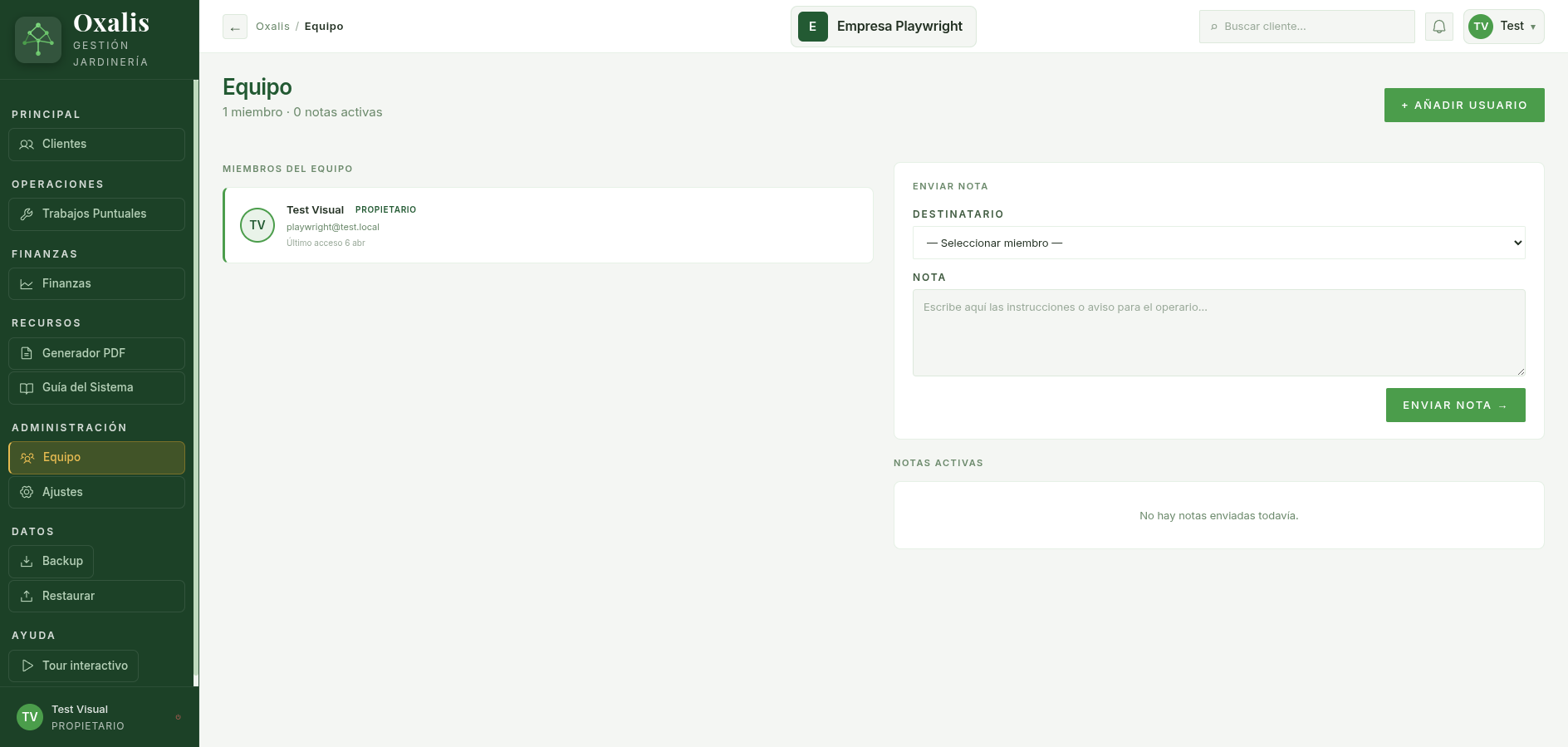Click the Oxalis logo icon
1568x747 pixels.
[x=38, y=39]
